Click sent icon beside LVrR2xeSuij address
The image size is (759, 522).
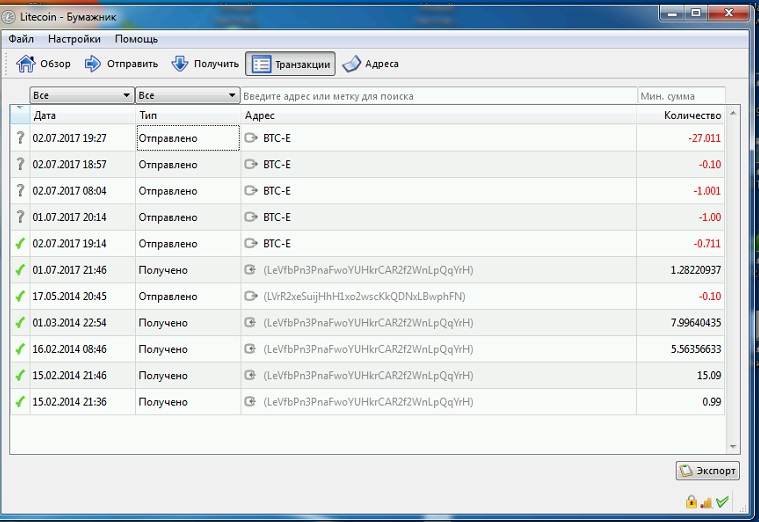[251, 296]
